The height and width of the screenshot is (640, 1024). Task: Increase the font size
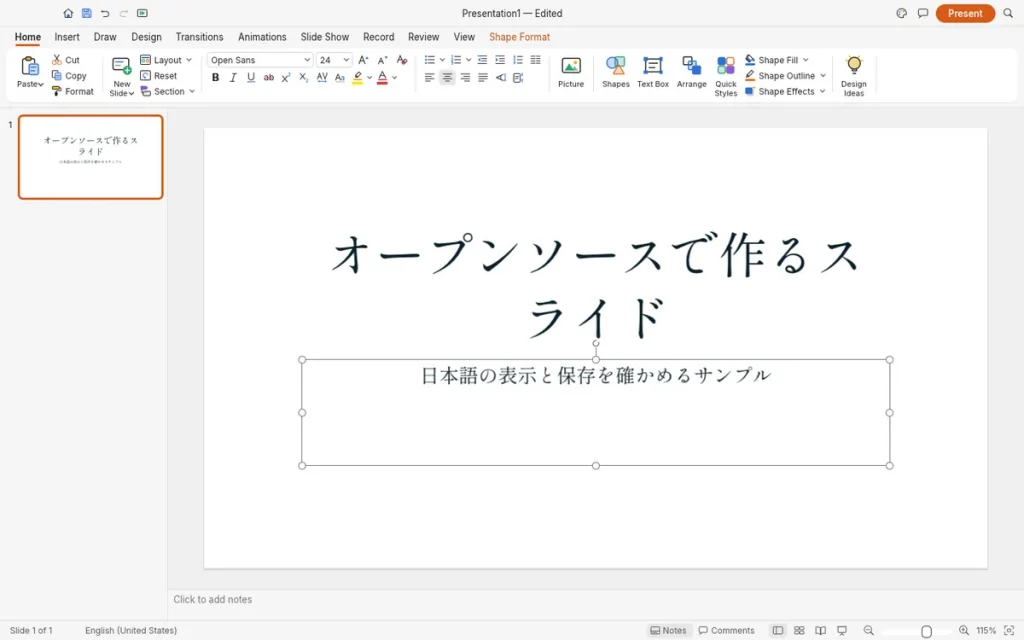[364, 59]
